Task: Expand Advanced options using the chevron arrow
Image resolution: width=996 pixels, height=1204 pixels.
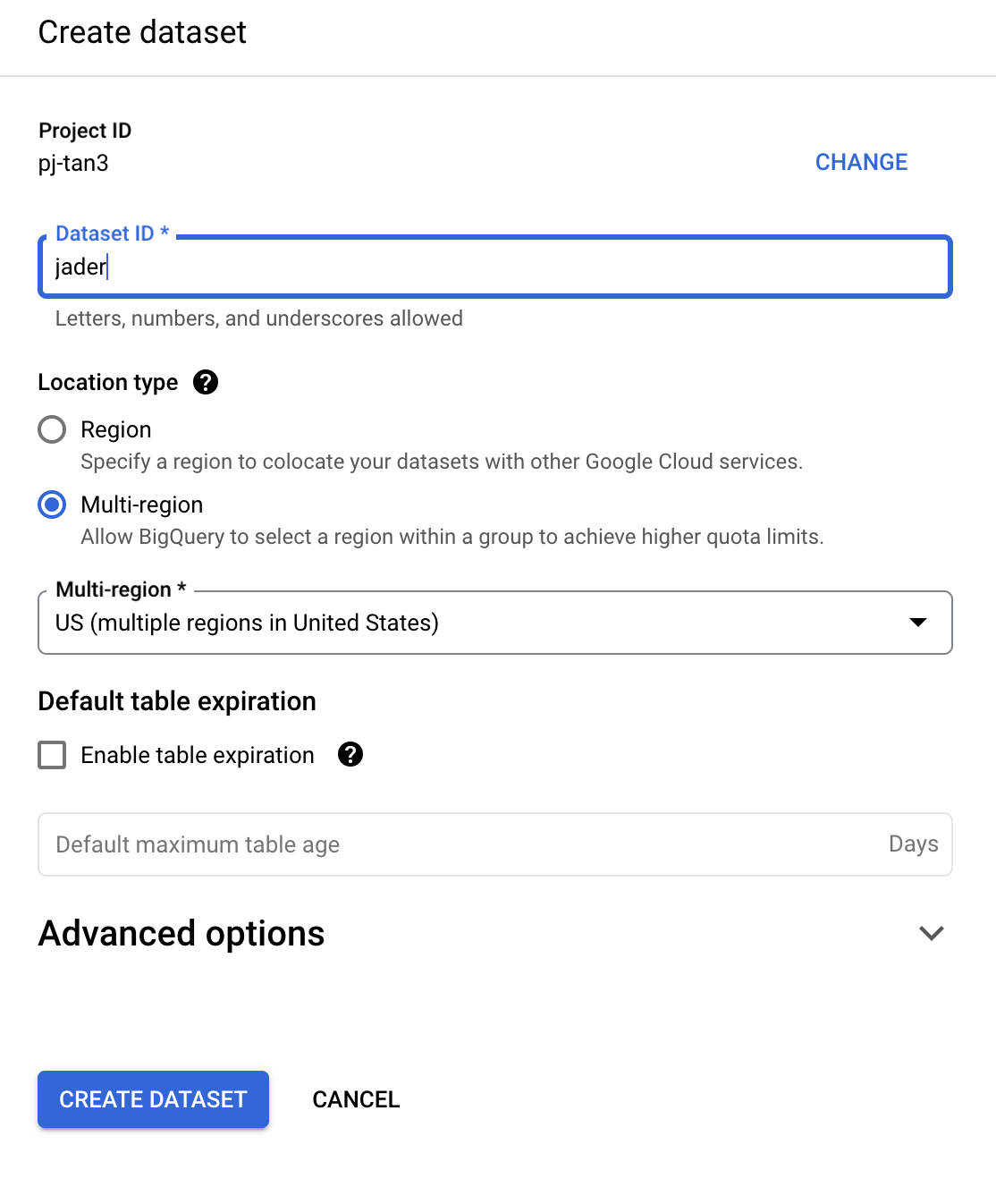Action: (x=932, y=933)
